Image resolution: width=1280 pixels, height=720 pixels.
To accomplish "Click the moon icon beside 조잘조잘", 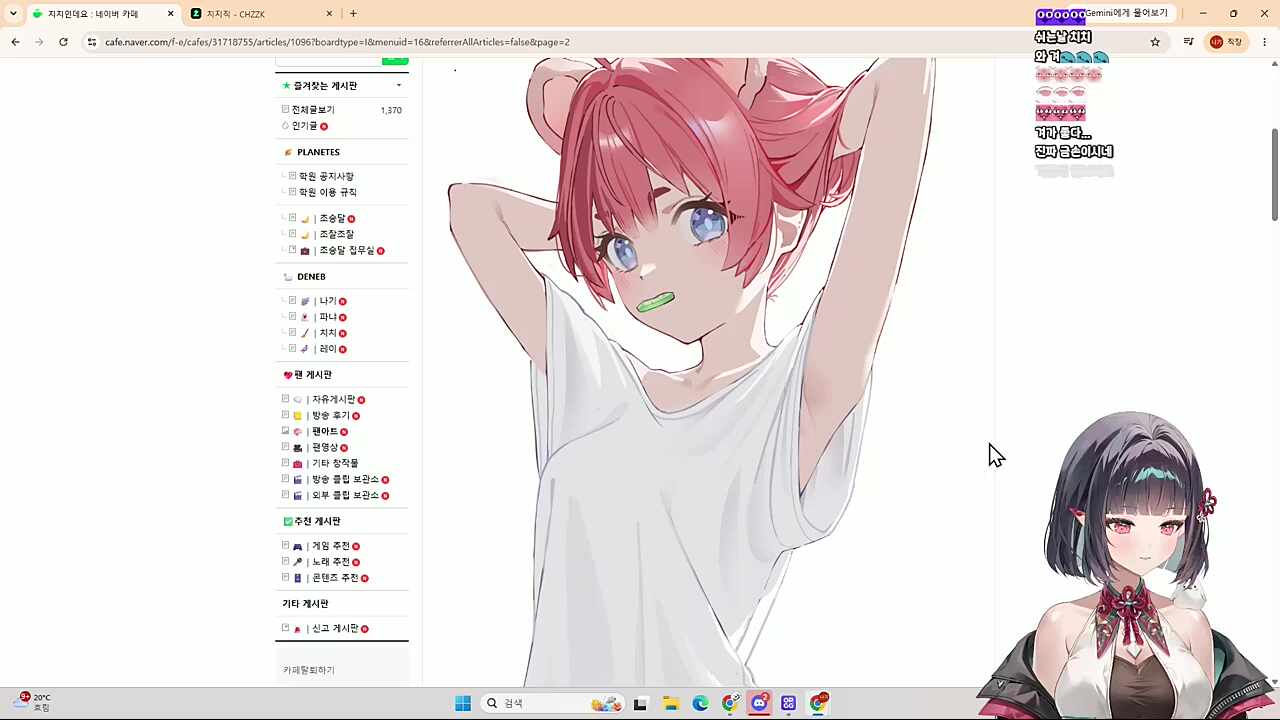I will (305, 235).
